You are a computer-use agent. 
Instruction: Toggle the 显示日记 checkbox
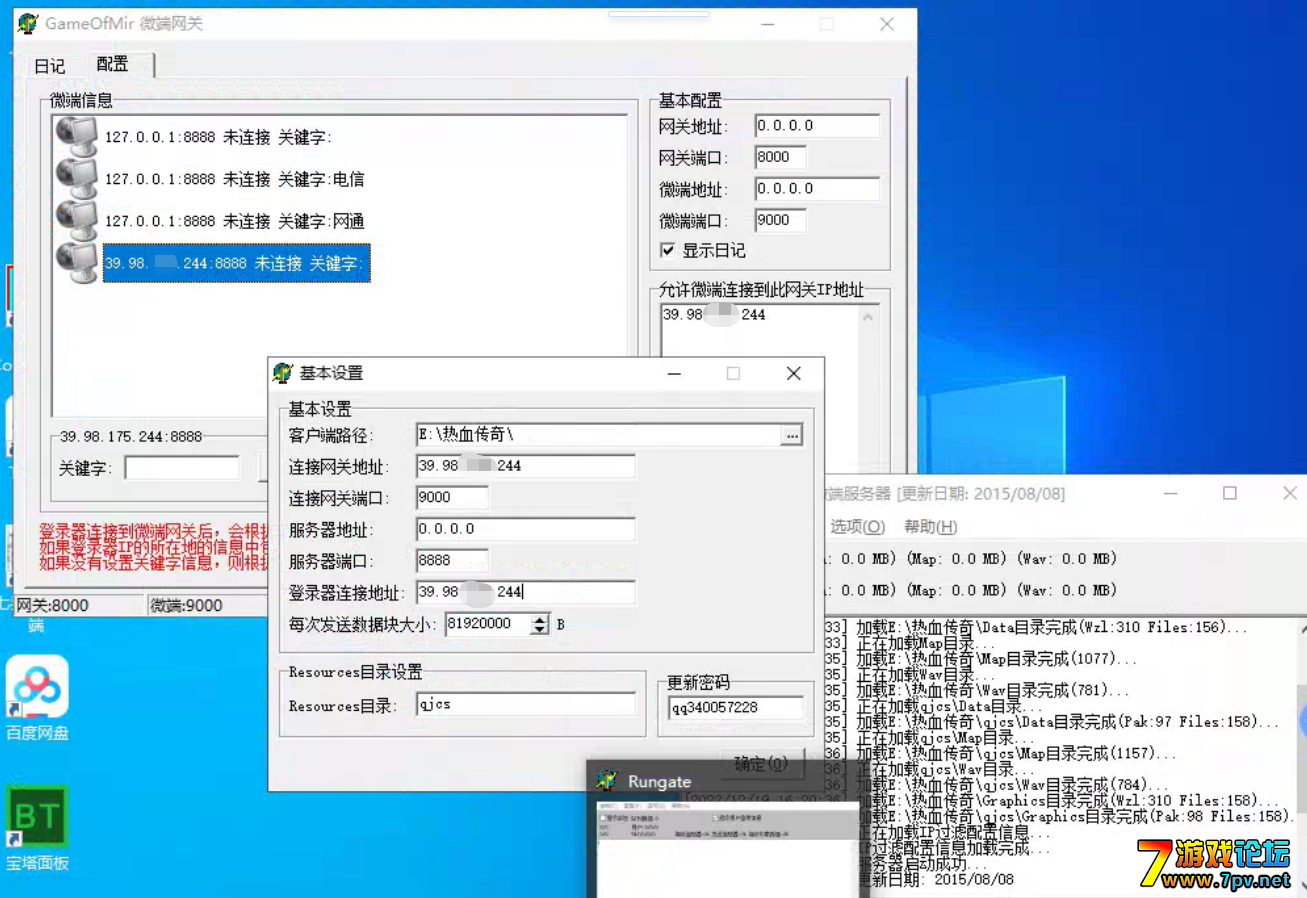tap(668, 250)
